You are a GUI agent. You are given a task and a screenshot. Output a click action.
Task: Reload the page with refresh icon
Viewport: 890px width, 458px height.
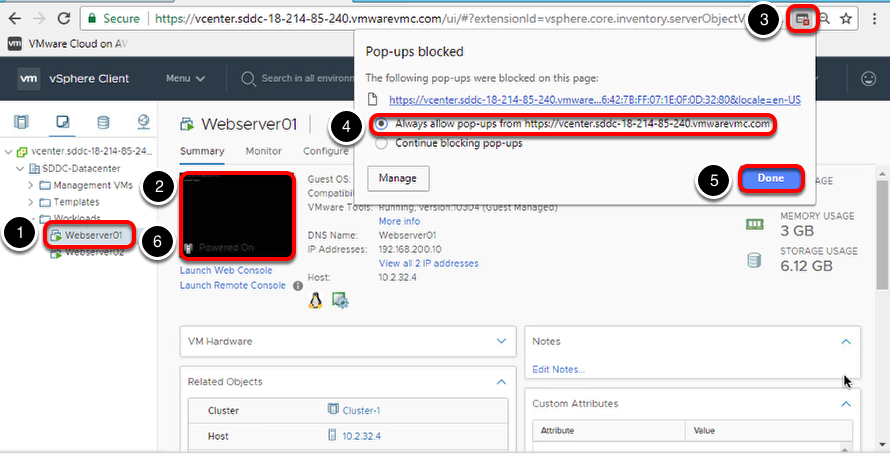point(64,19)
